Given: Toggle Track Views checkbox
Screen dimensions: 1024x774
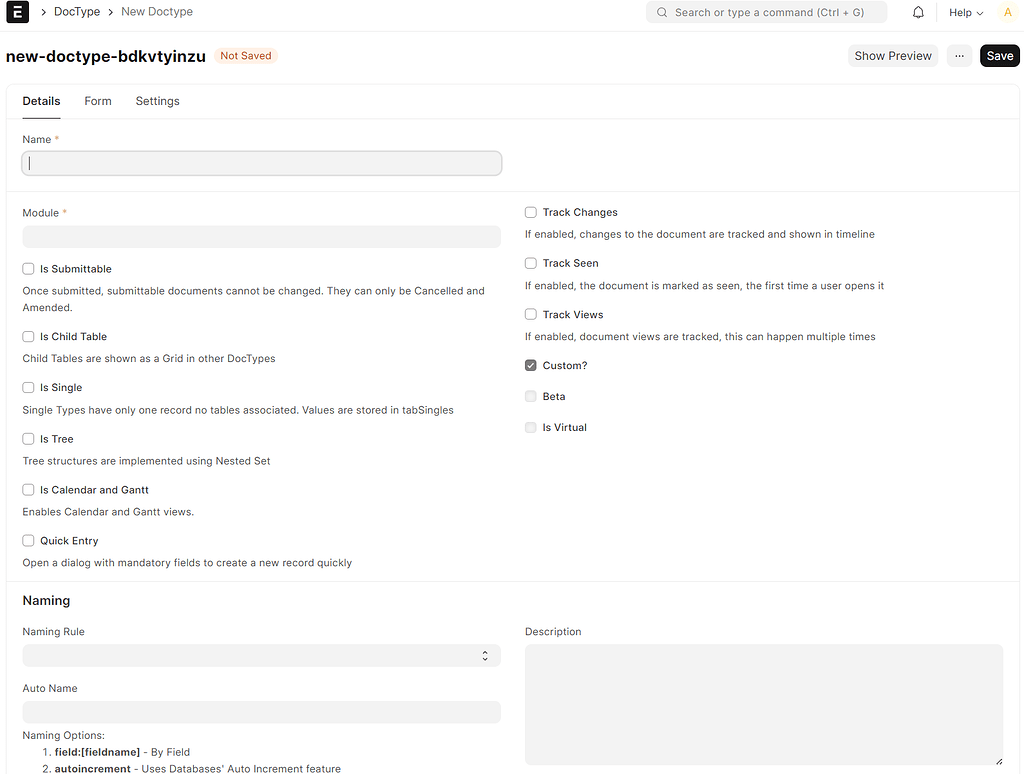Looking at the screenshot, I should pyautogui.click(x=531, y=314).
